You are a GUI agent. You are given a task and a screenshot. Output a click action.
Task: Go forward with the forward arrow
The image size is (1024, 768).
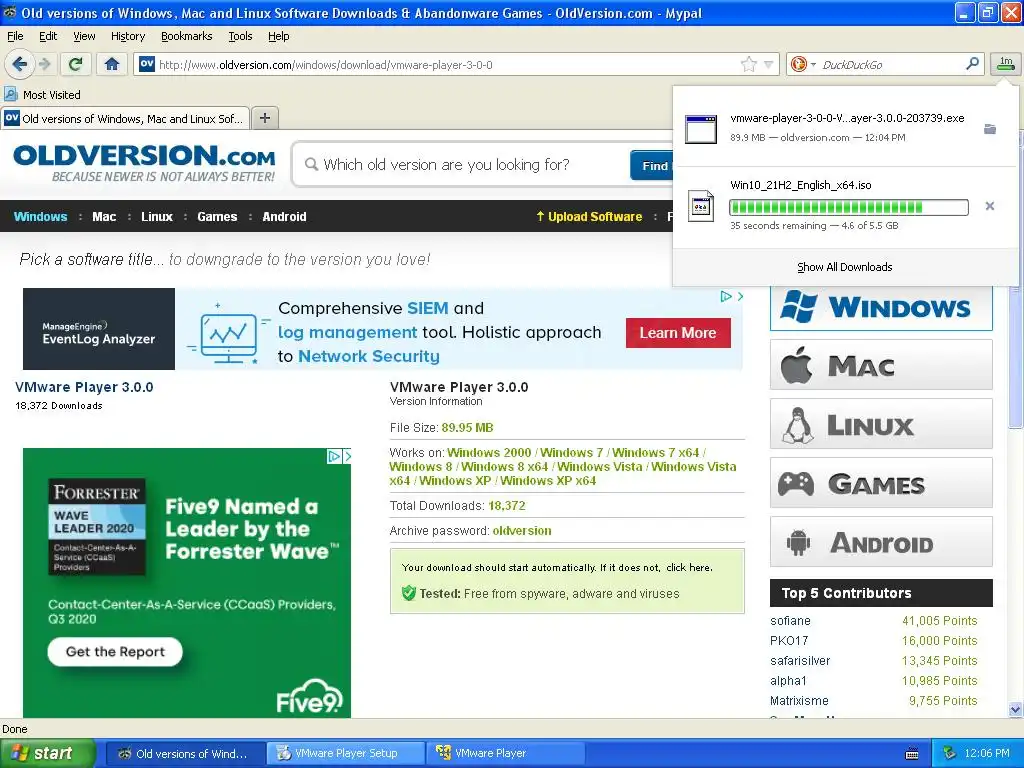(x=44, y=64)
